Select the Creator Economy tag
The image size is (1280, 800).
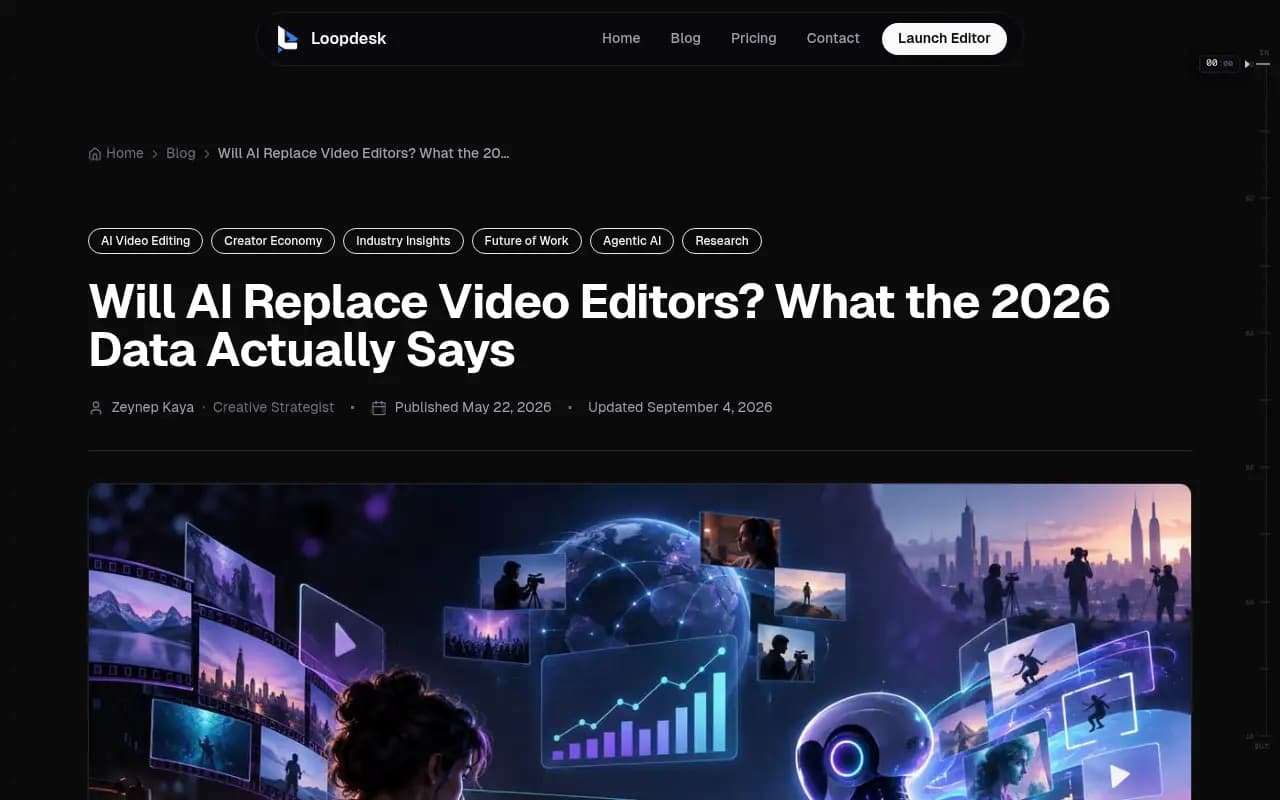tap(273, 241)
